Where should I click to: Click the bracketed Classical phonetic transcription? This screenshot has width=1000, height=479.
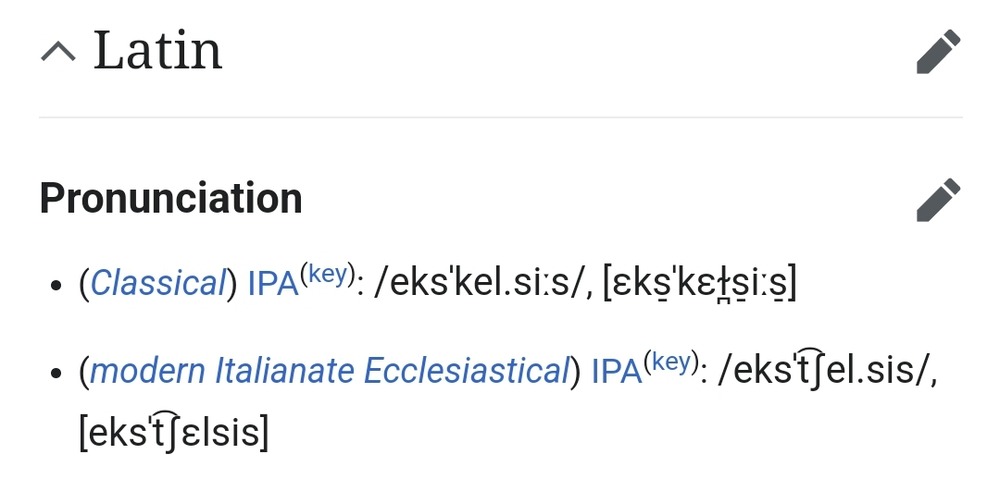point(699,285)
